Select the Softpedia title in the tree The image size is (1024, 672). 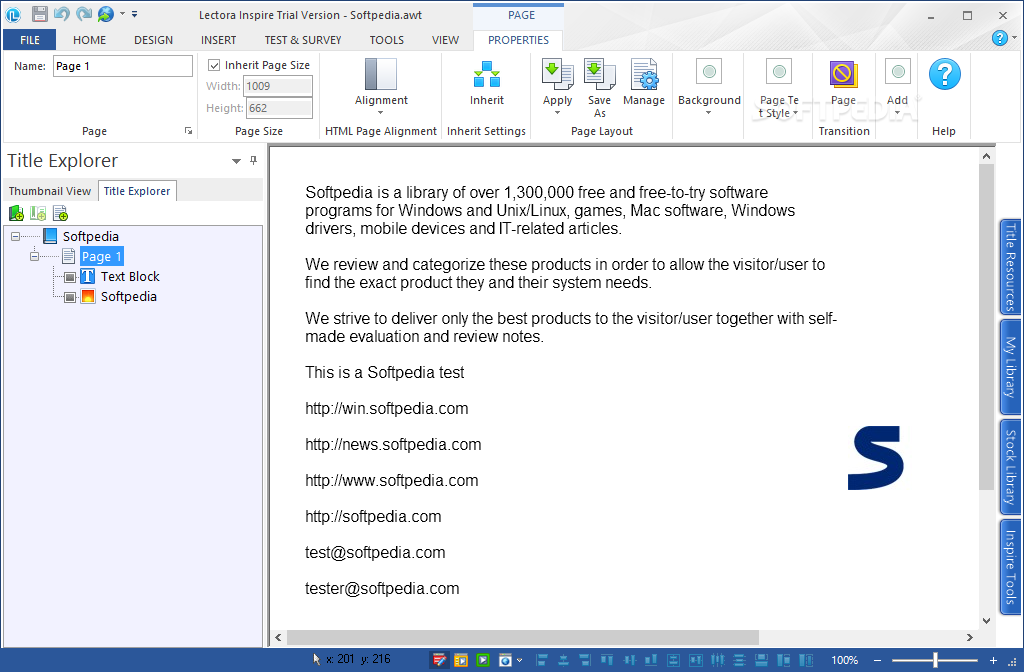point(91,236)
